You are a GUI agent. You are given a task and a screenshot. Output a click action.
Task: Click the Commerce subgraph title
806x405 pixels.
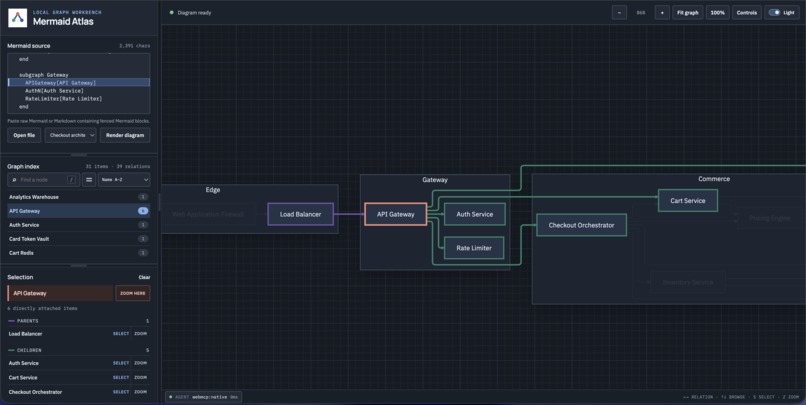click(714, 179)
